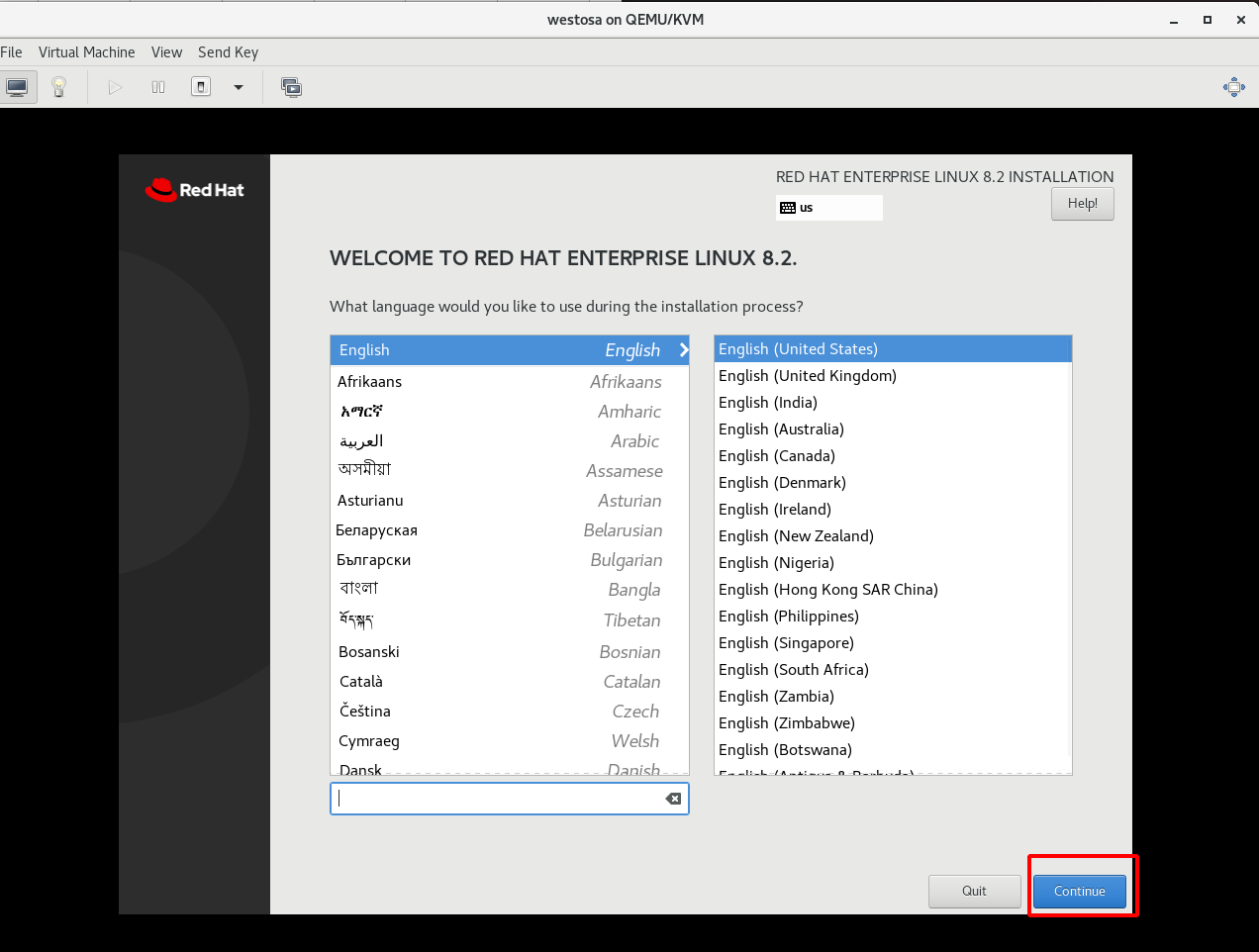This screenshot has width=1259, height=952.
Task: Open virtual hardware details lightbulb icon
Action: click(x=58, y=87)
